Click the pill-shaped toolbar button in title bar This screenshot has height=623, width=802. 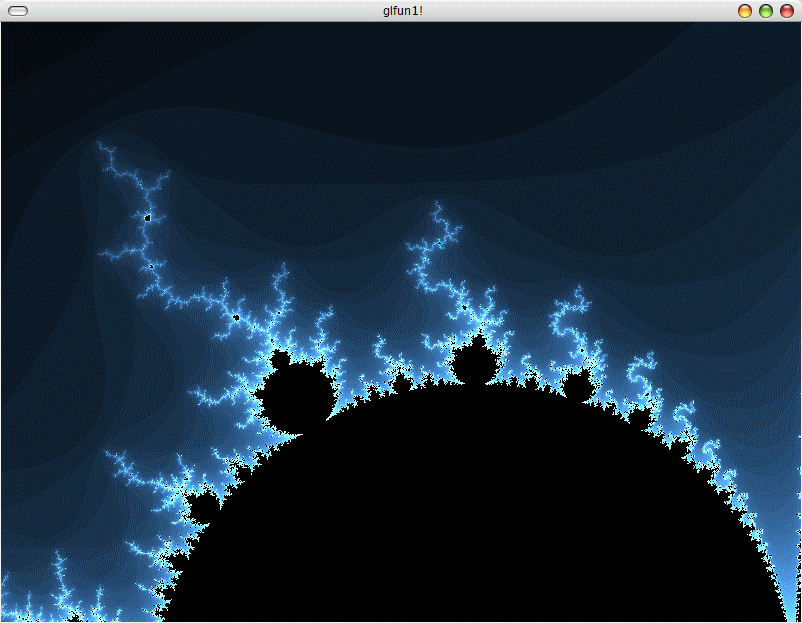tap(18, 11)
